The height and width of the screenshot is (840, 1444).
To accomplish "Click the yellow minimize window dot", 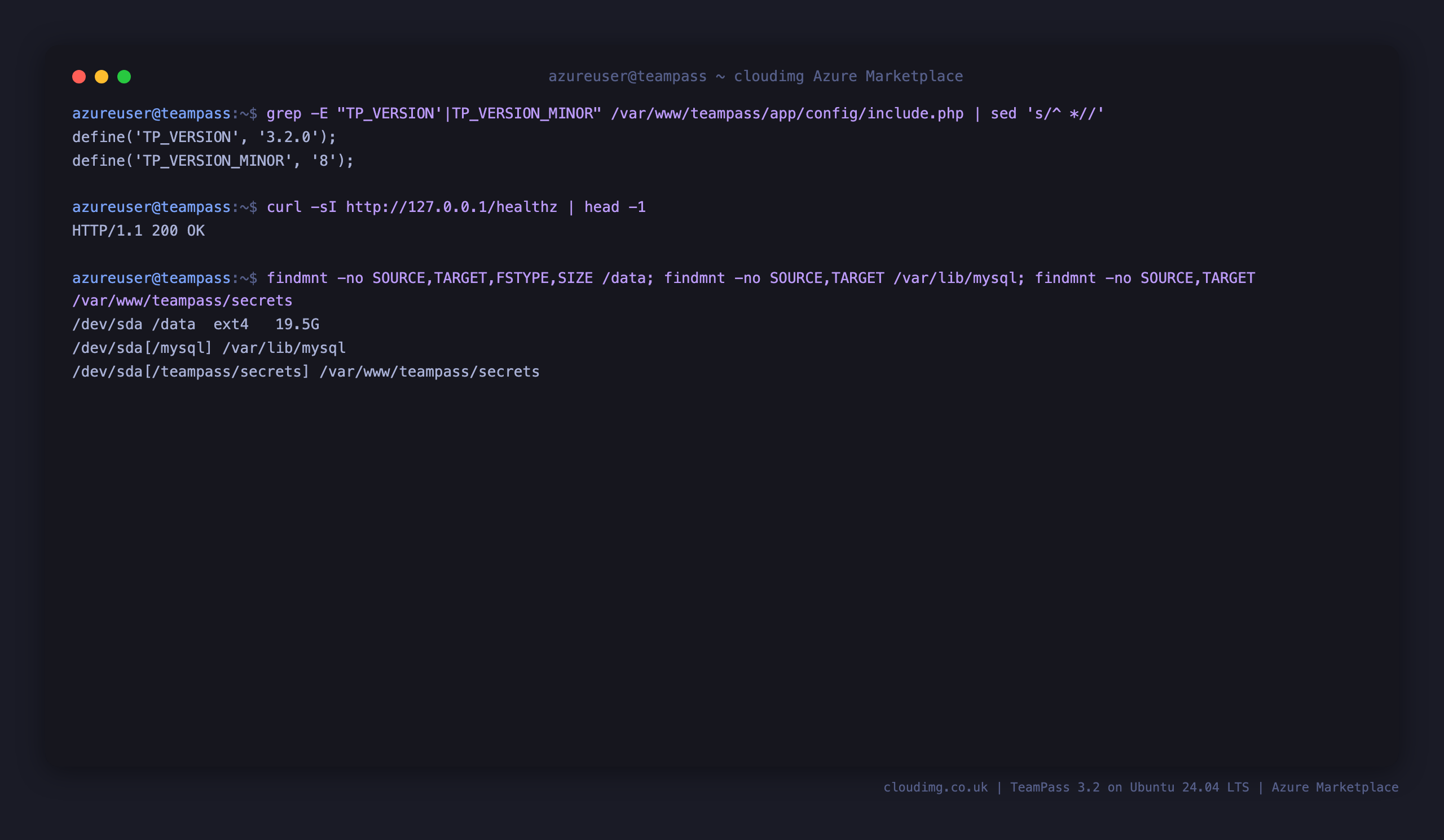I will [x=102, y=77].
